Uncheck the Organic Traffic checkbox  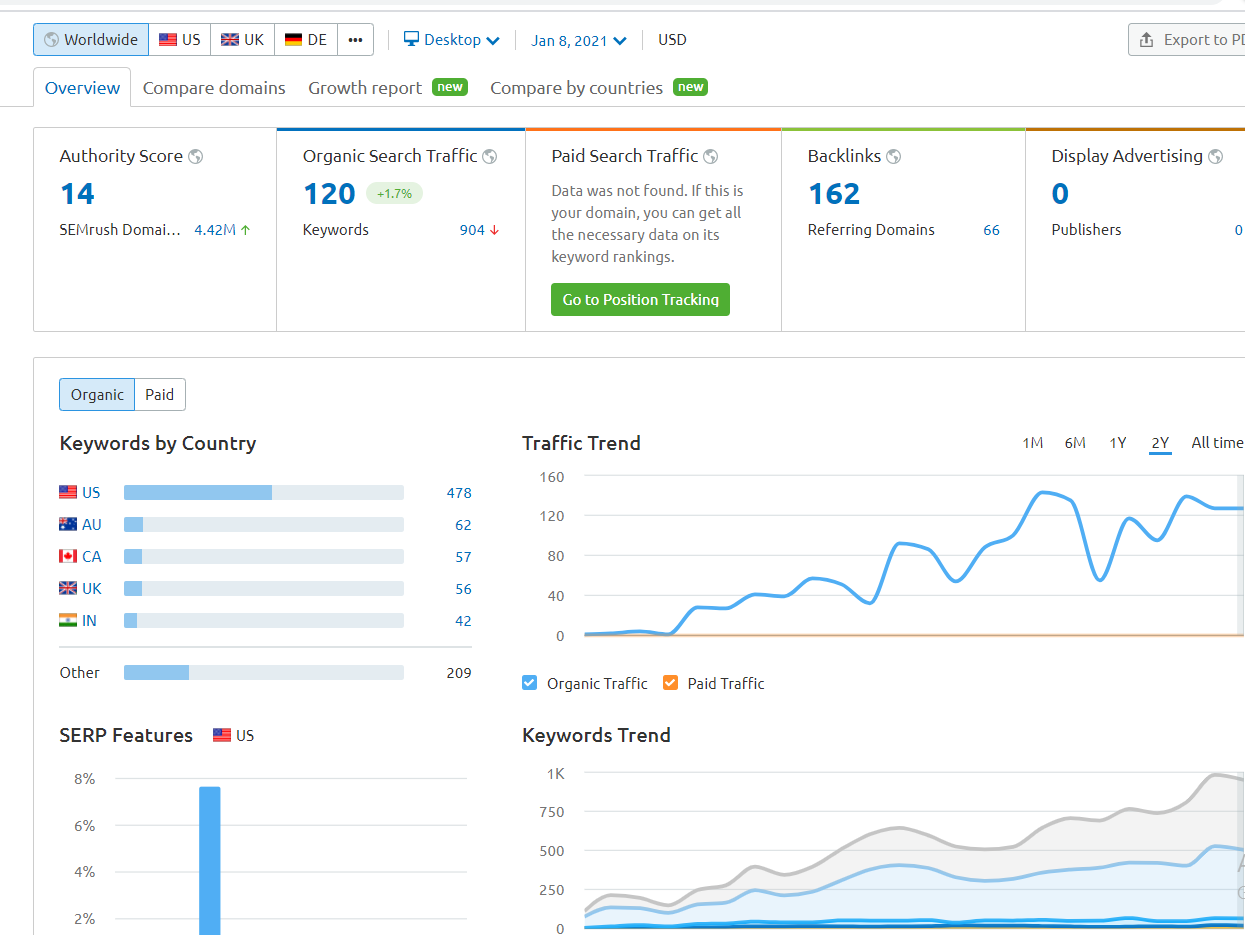pos(530,683)
